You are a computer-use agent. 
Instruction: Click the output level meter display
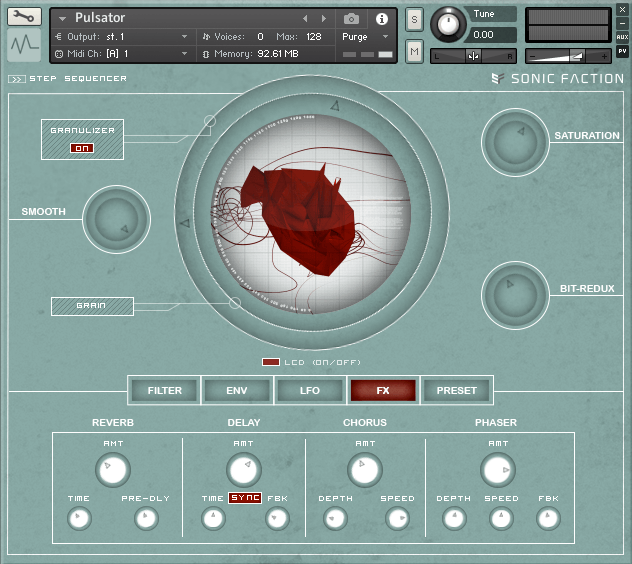[x=568, y=25]
